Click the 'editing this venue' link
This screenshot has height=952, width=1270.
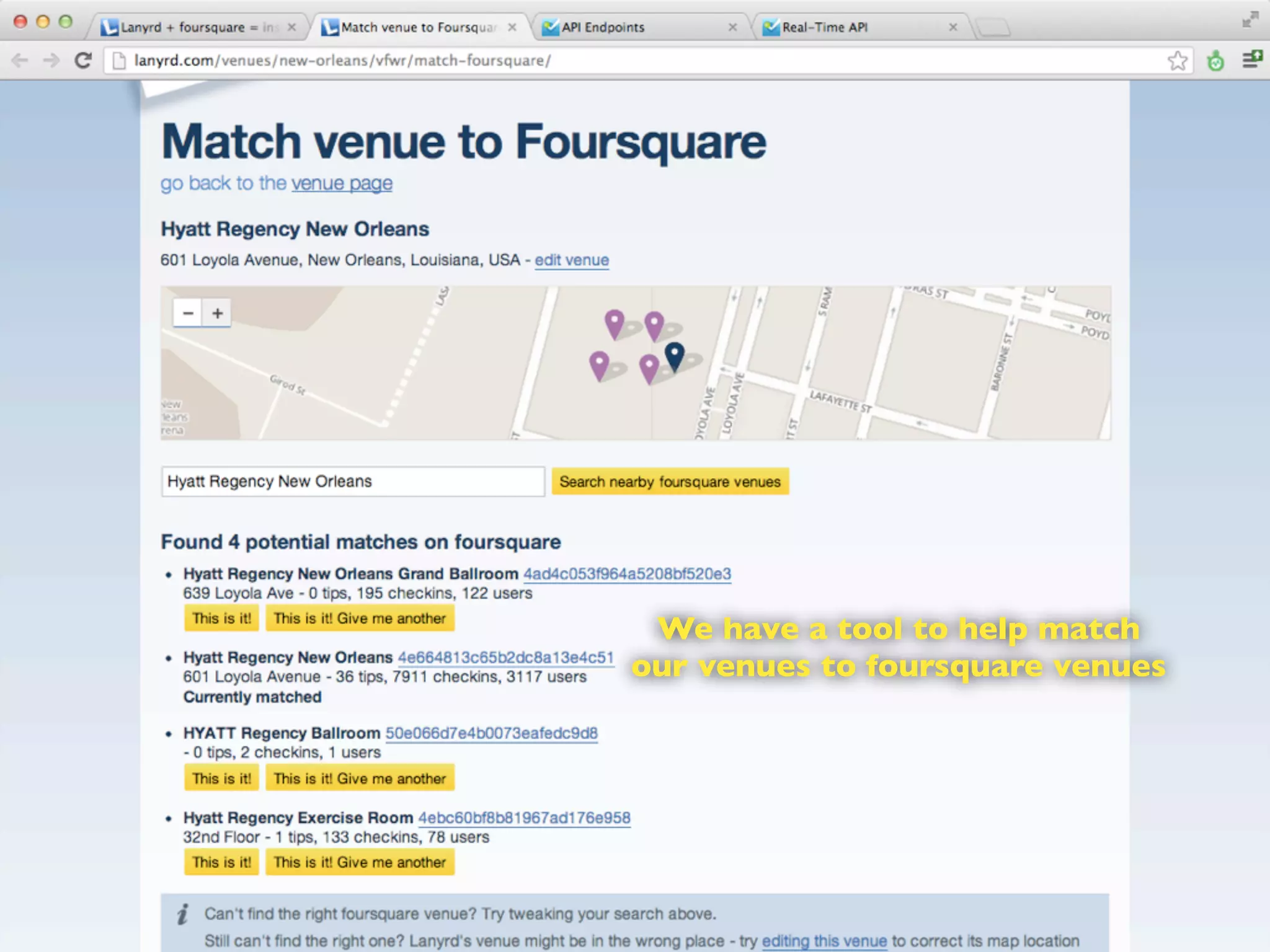[824, 941]
